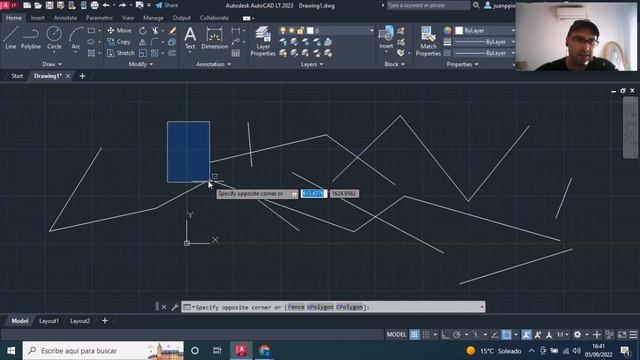Select the Polyline tool

click(31, 38)
